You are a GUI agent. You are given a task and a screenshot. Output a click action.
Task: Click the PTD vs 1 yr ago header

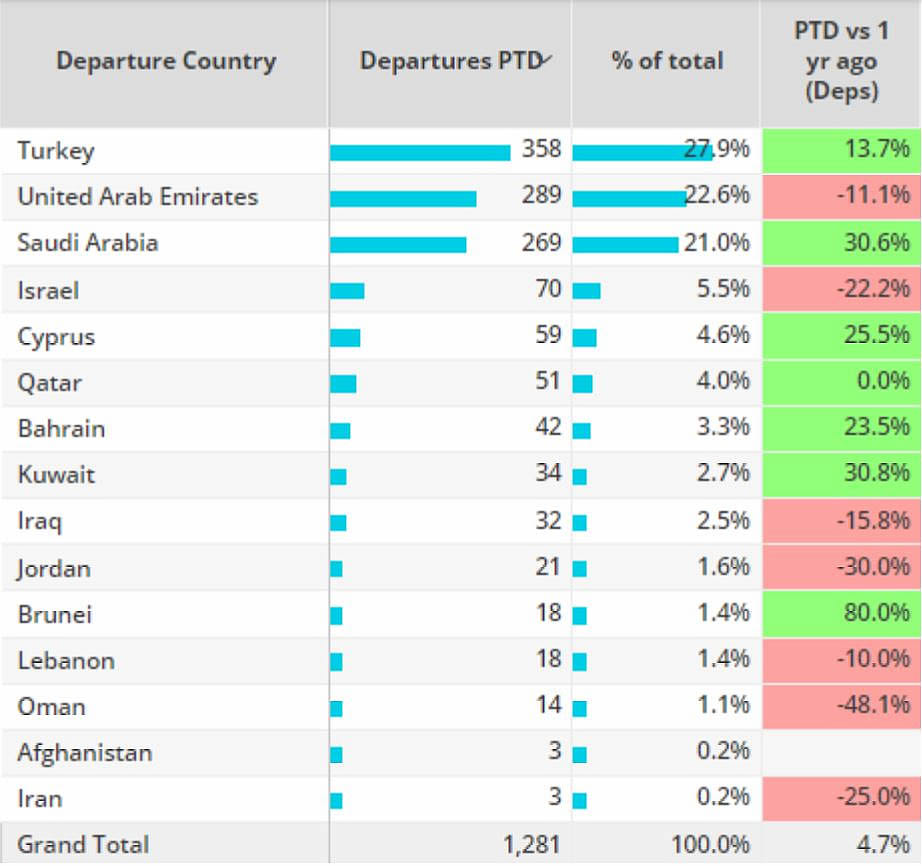840,60
